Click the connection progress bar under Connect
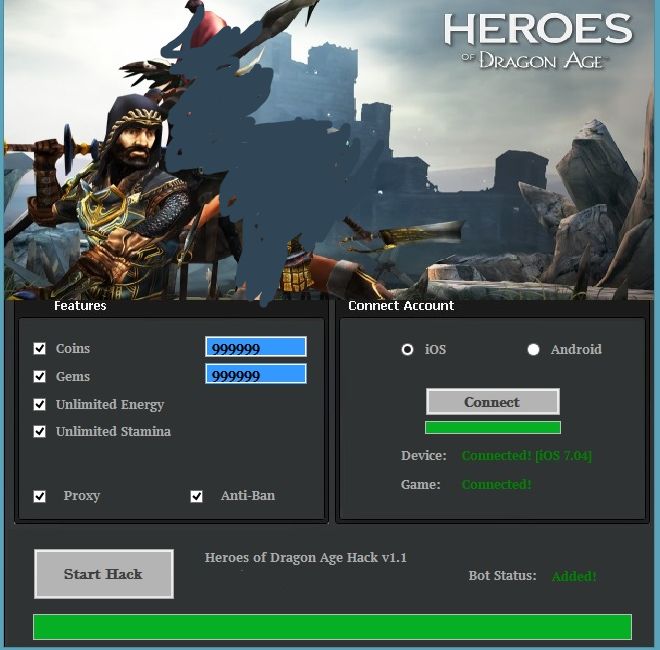The width and height of the screenshot is (660, 650). (x=493, y=428)
